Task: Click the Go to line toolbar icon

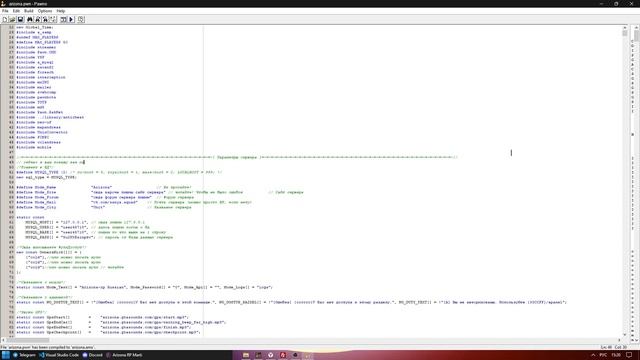Action: (53, 19)
